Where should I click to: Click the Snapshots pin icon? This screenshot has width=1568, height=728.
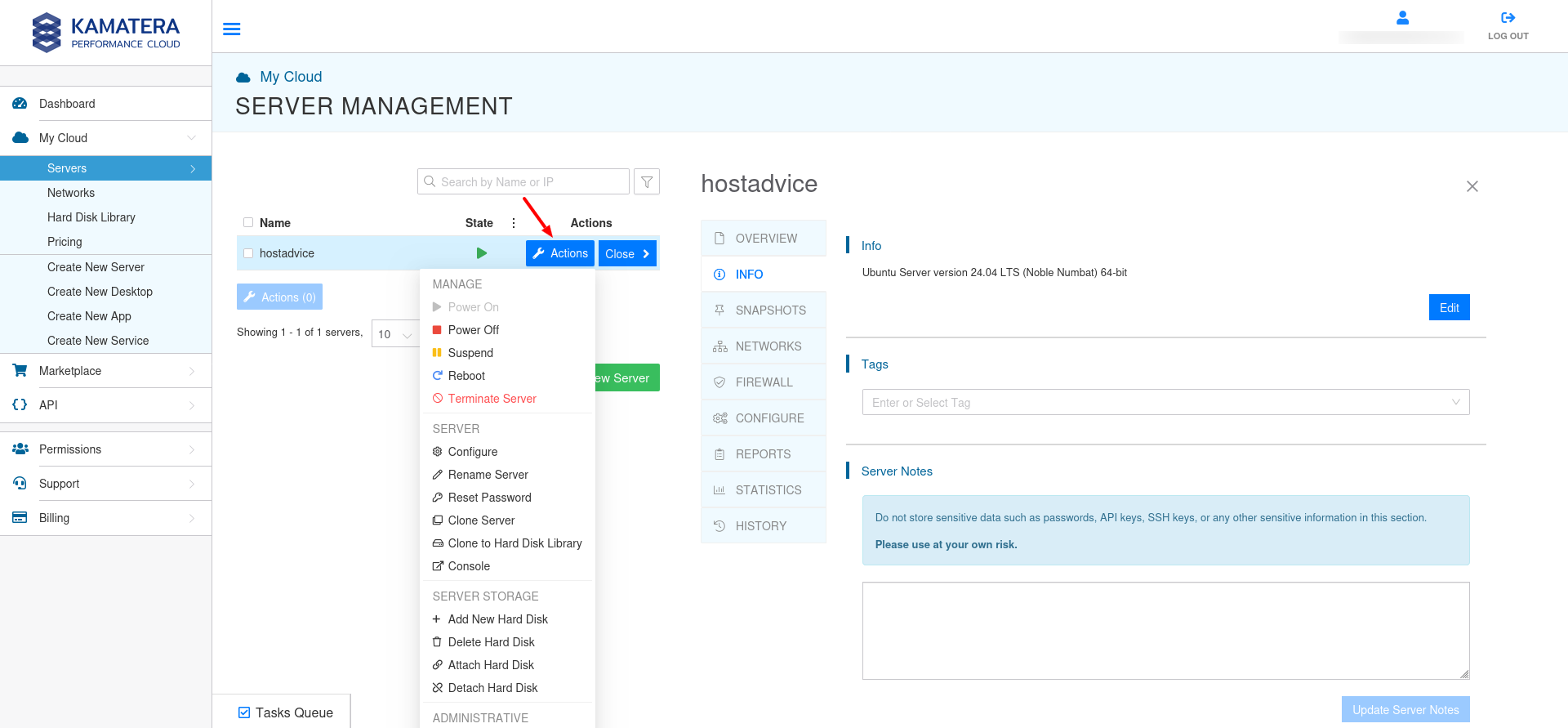click(719, 310)
